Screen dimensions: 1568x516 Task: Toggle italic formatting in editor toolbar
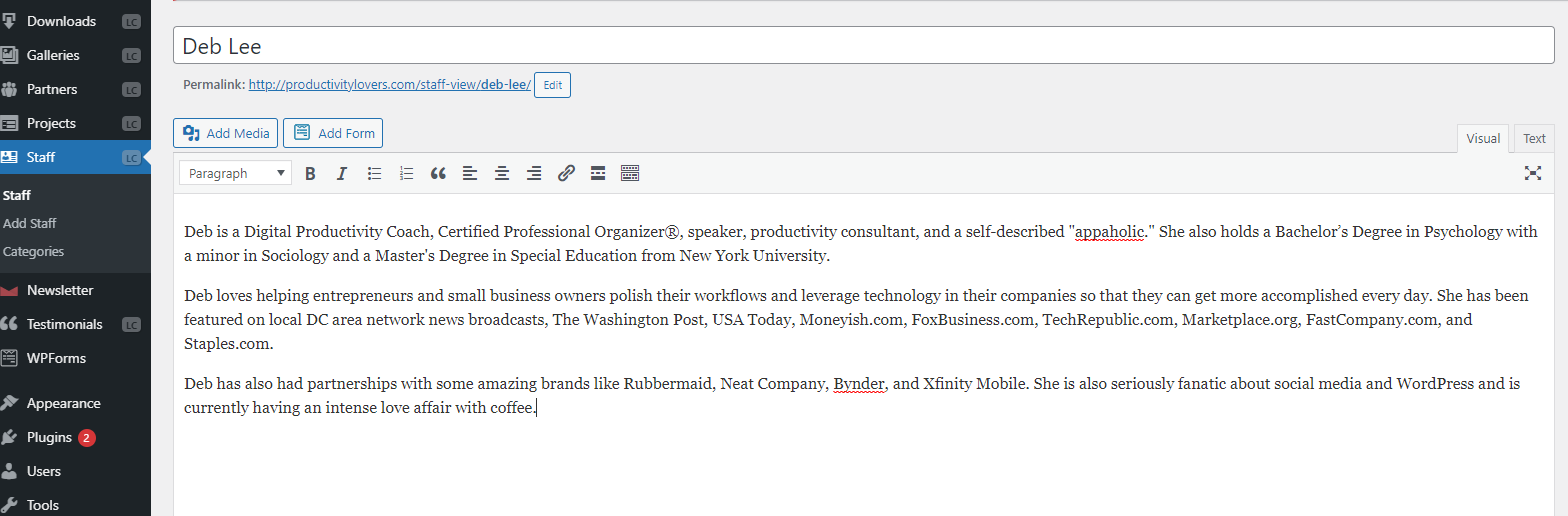click(342, 173)
